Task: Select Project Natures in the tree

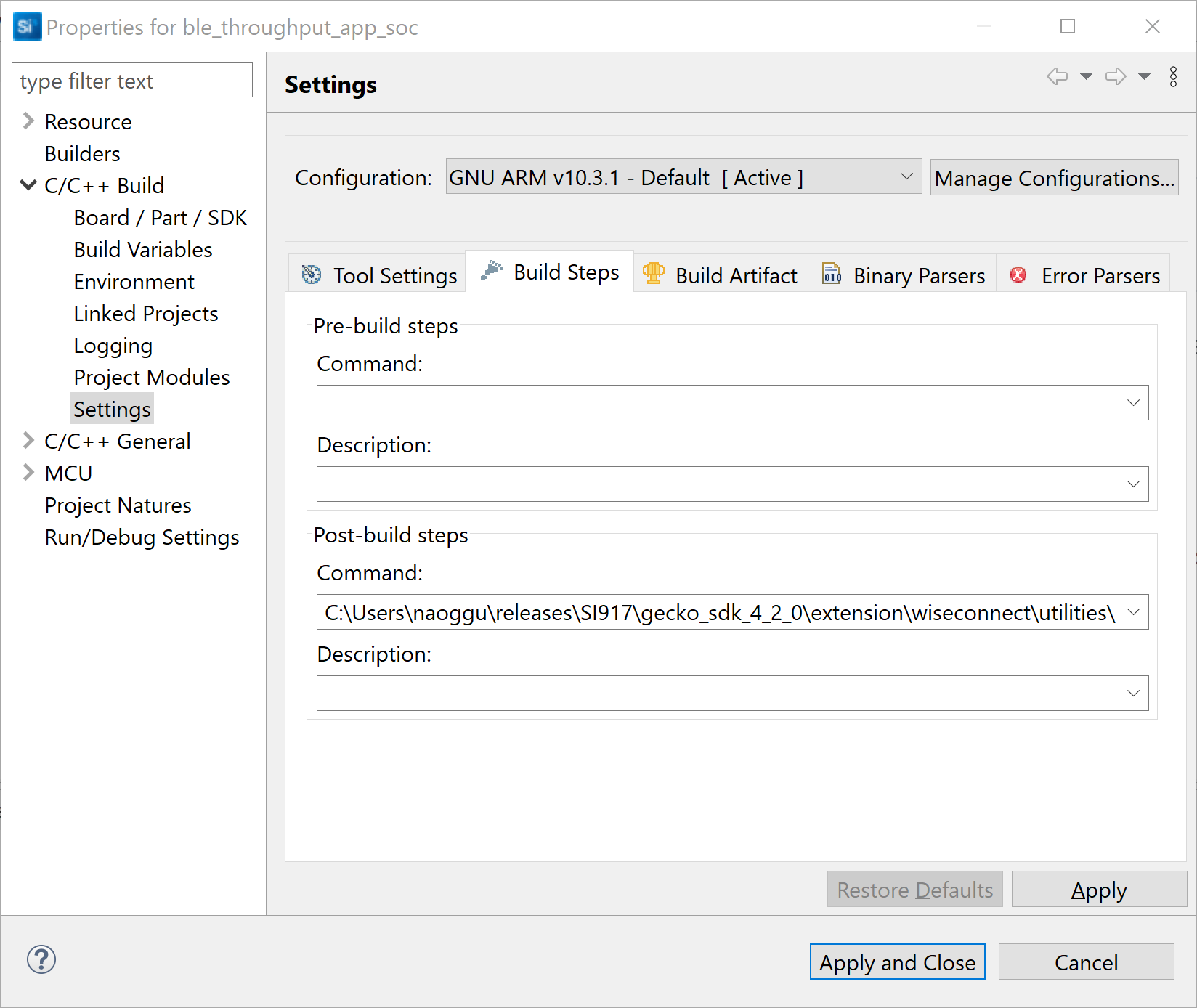Action: (118, 505)
